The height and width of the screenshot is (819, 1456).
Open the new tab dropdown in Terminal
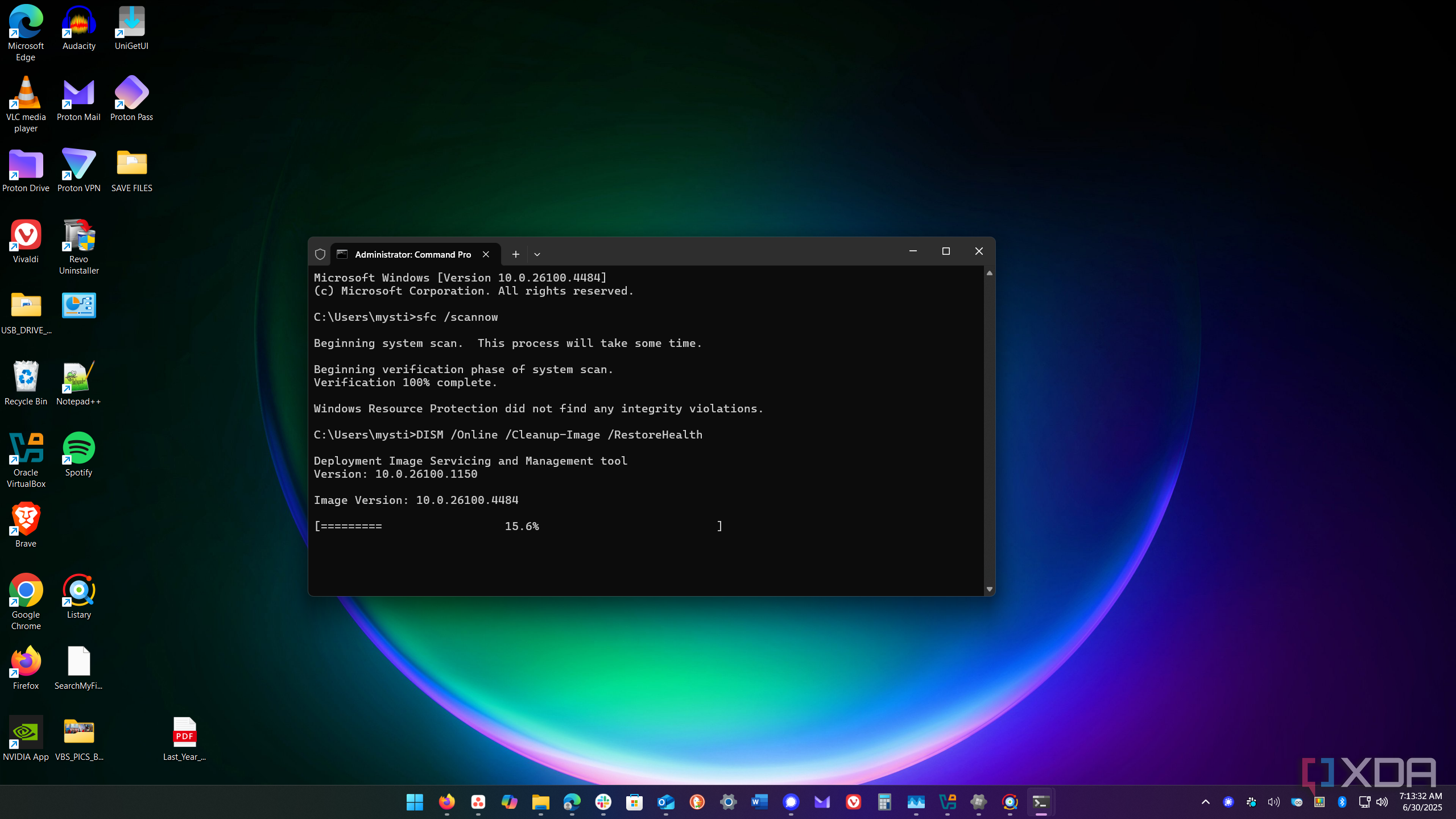tap(537, 254)
